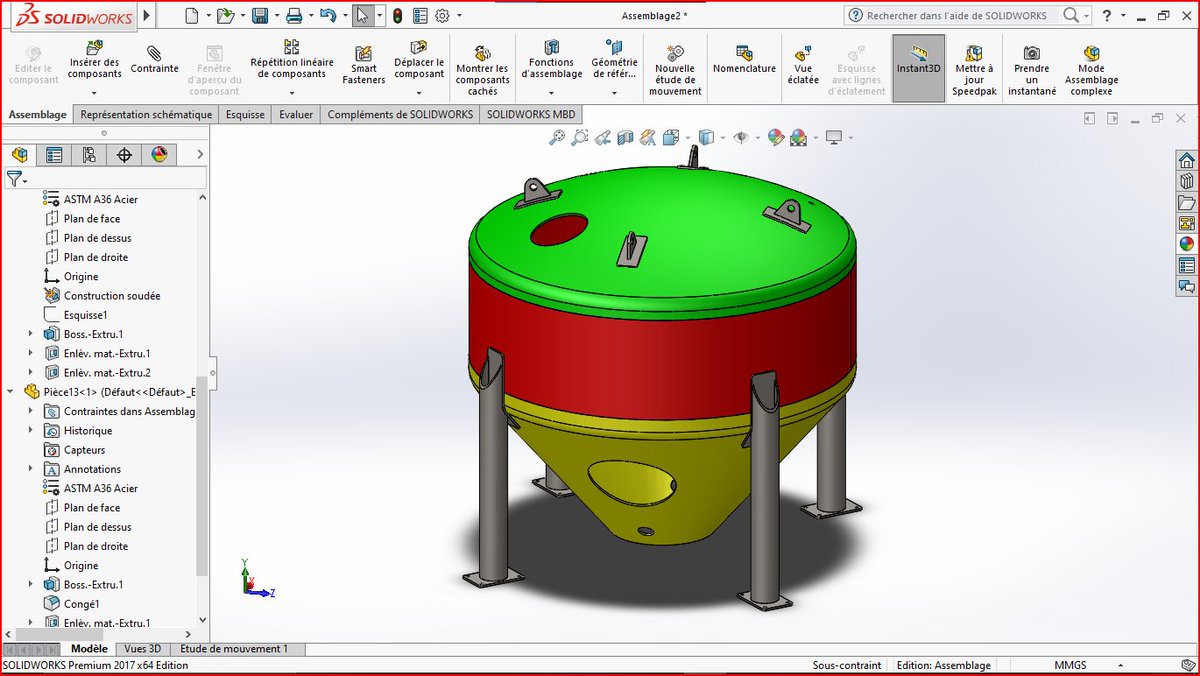Click the SOLIDWORKS help search field
Image resolution: width=1200 pixels, height=676 pixels.
(957, 16)
